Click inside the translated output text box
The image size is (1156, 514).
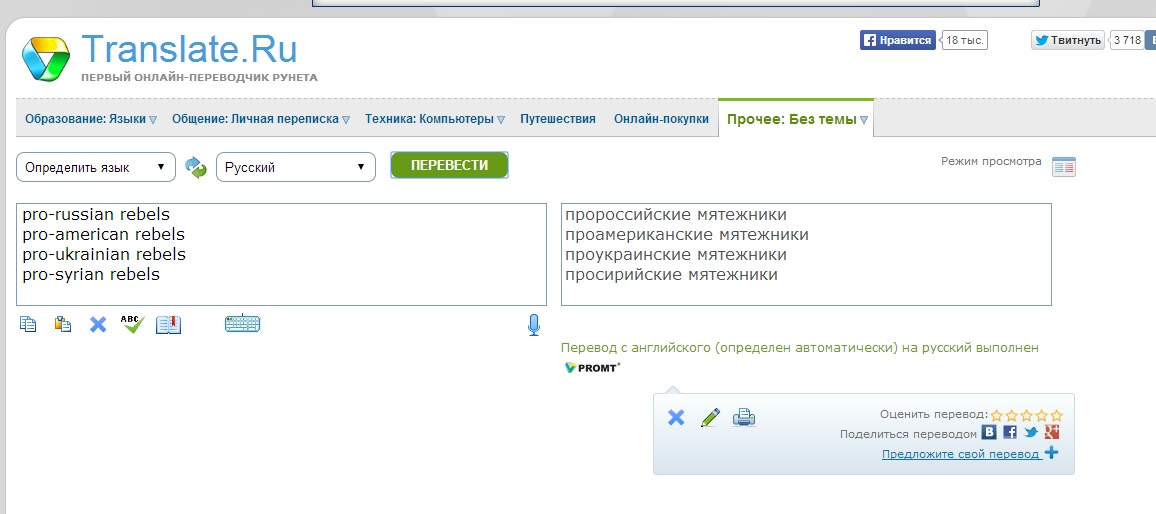(807, 254)
